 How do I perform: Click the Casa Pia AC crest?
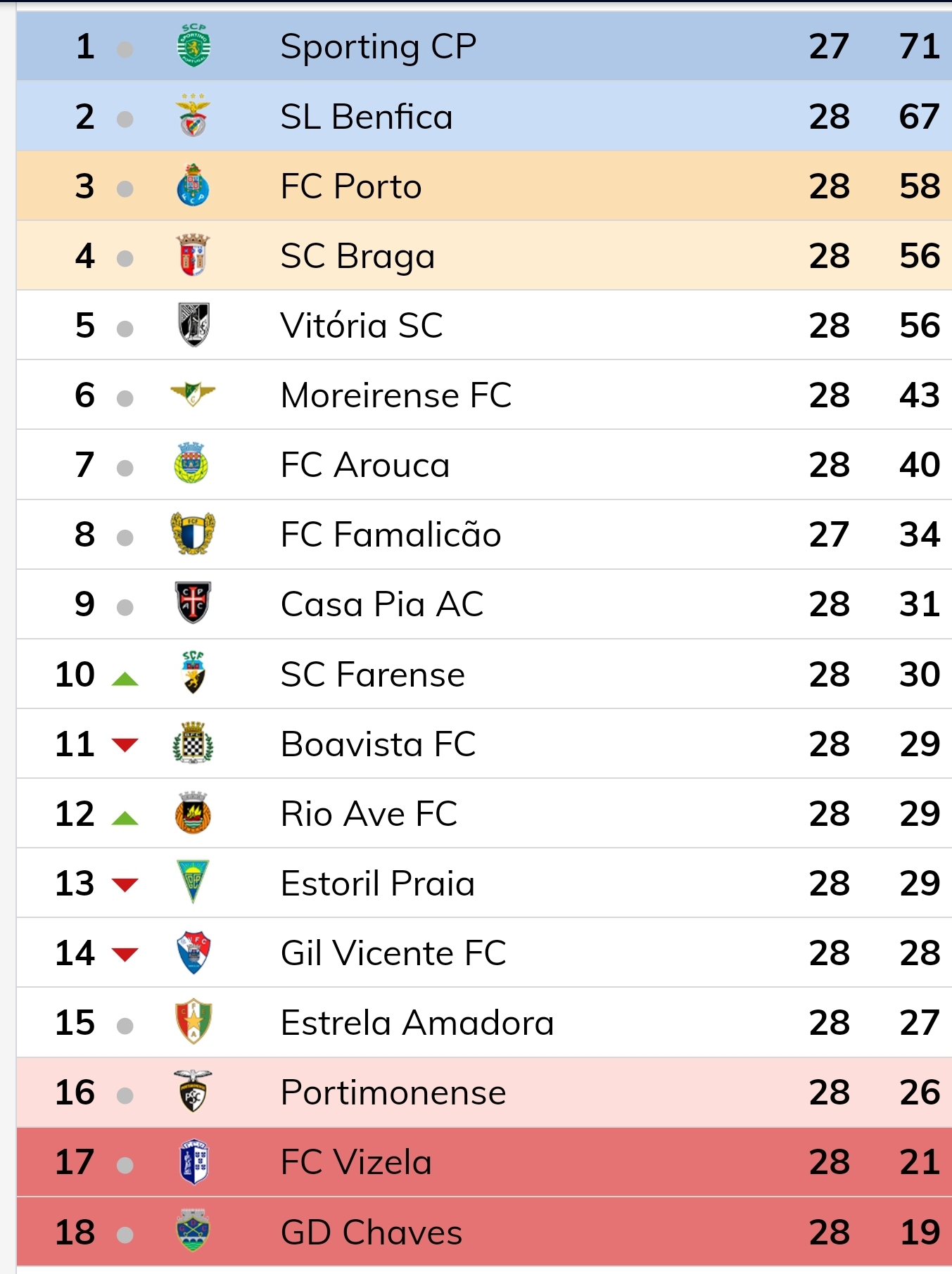(193, 603)
